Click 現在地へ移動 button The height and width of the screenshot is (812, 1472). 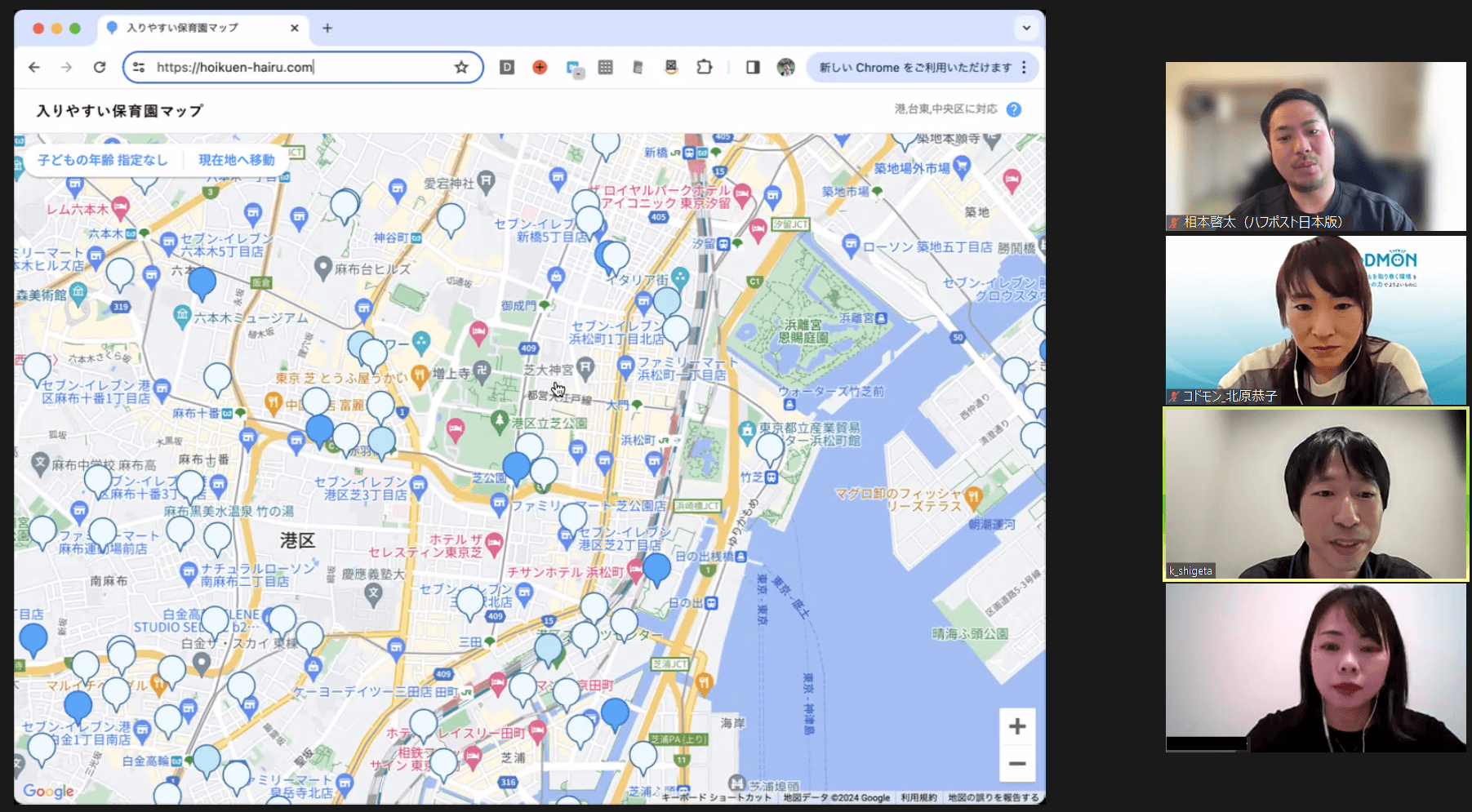point(237,160)
